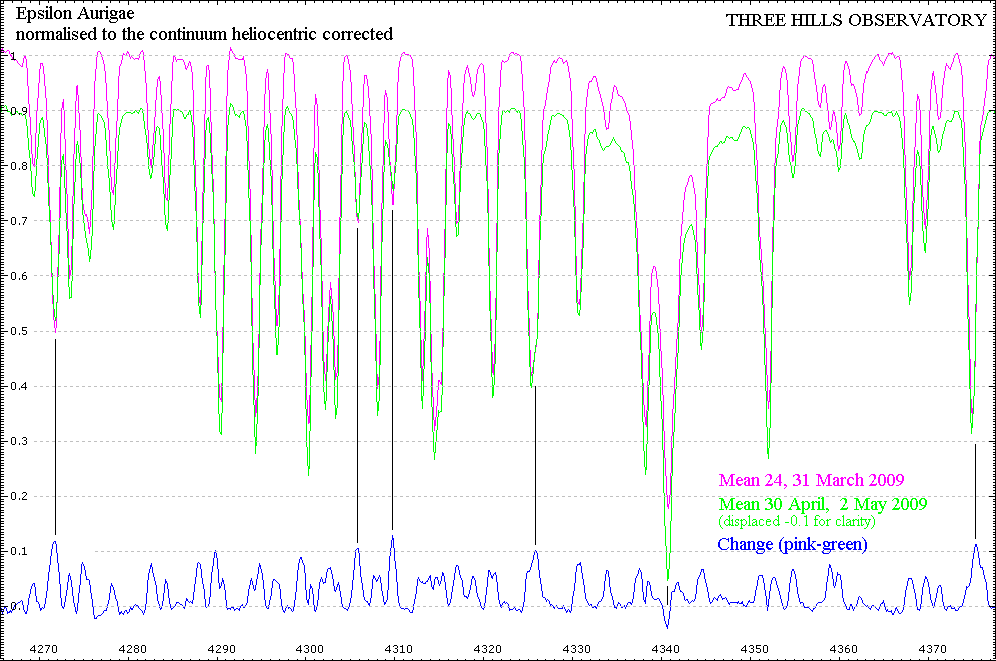This screenshot has height=661, width=996.
Task: Click the "Mean 30 April, 2 May 2009" legend entry
Action: click(x=823, y=504)
